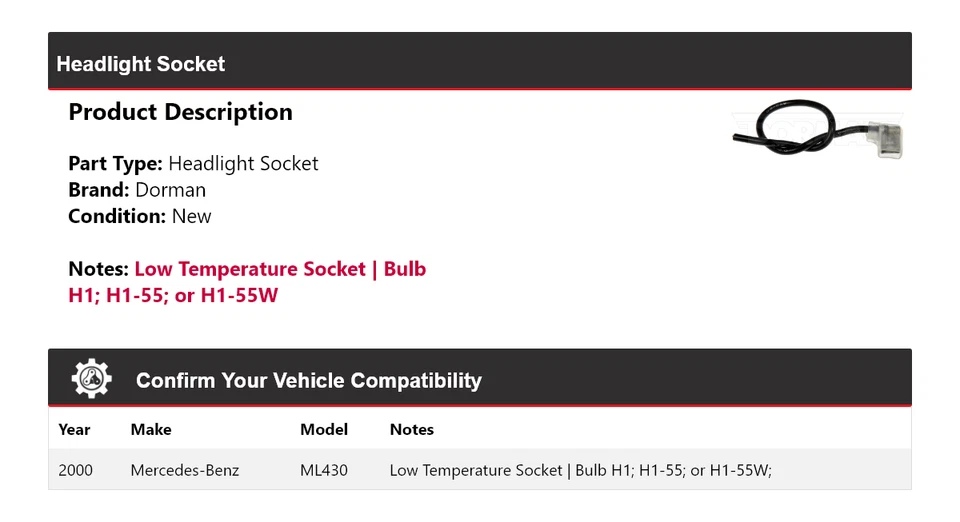Click the red Low Temperature Socket note
This screenshot has height=522, width=960.
tap(250, 269)
